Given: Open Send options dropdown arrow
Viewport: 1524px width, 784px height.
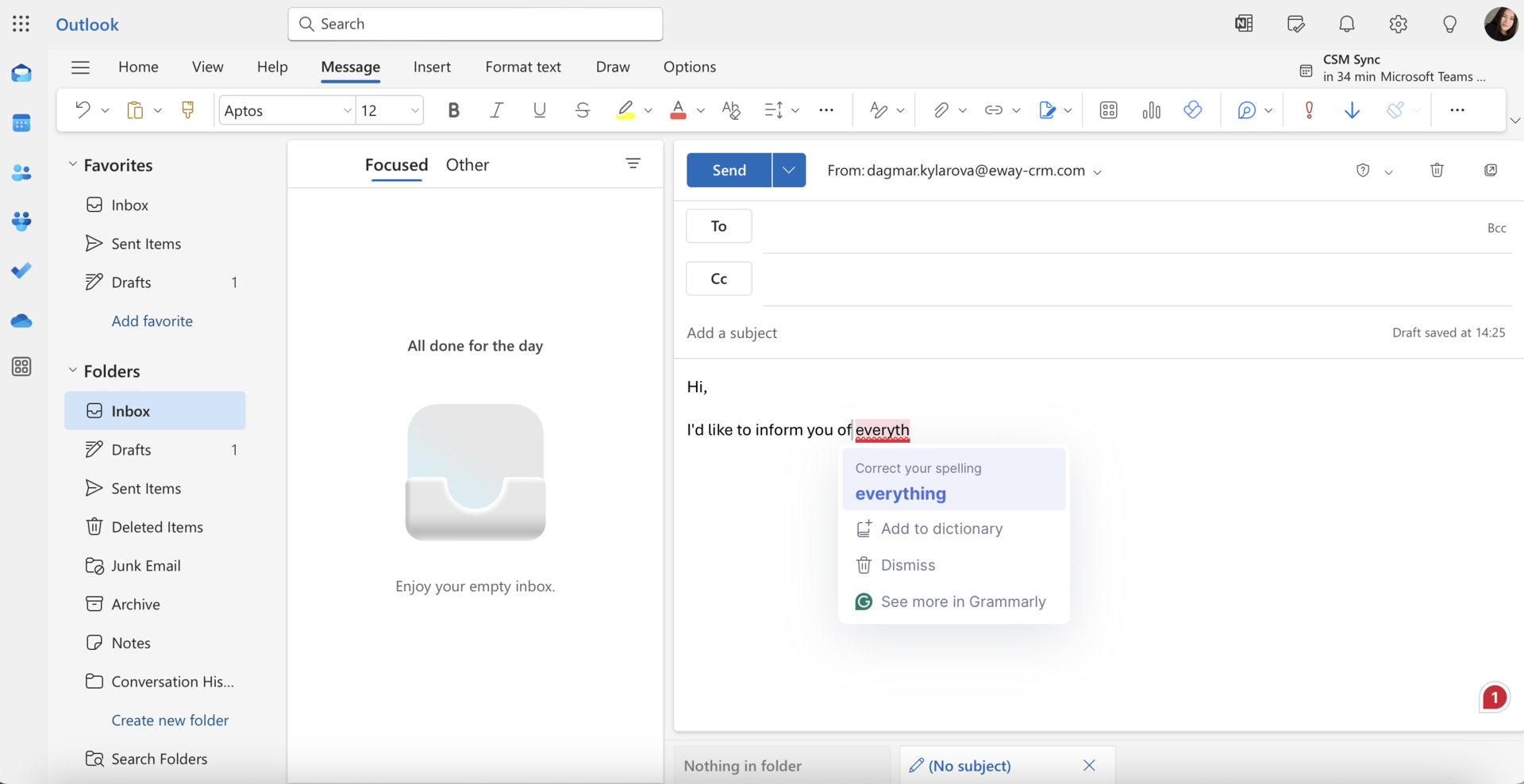Looking at the screenshot, I should tap(789, 170).
